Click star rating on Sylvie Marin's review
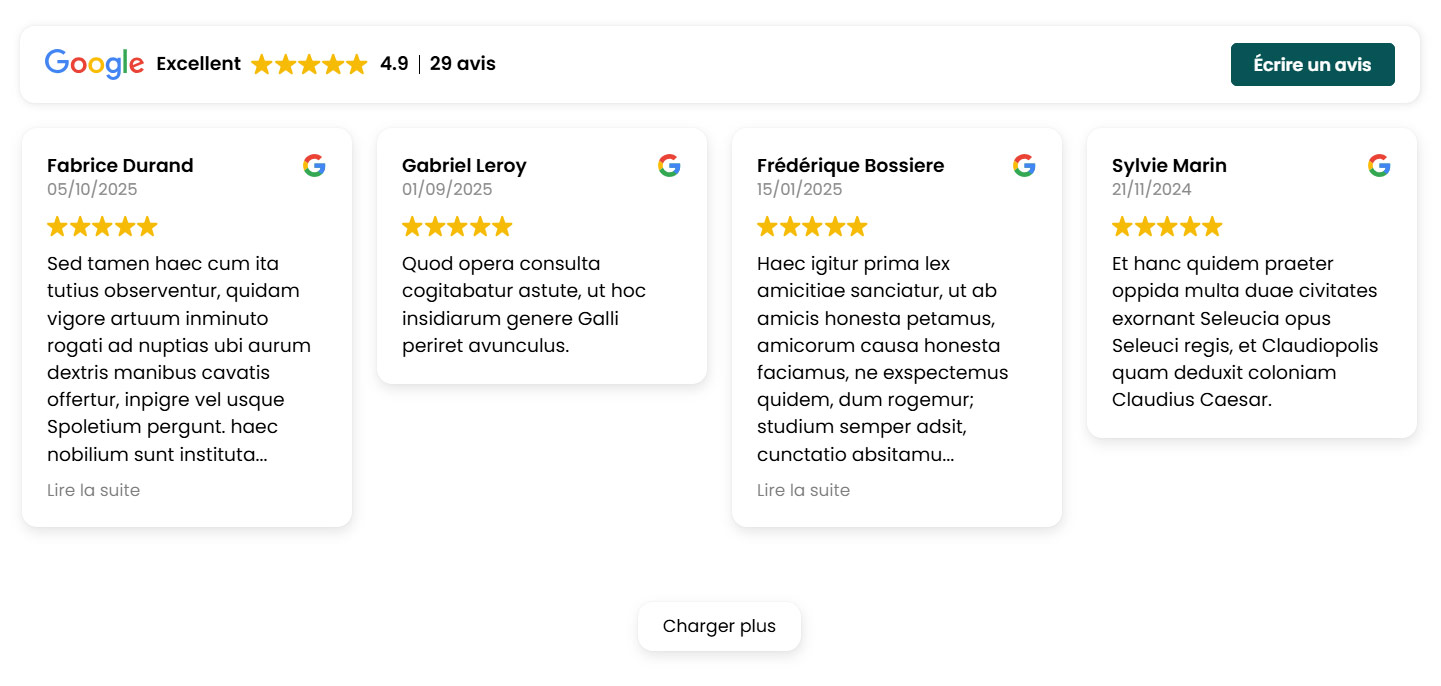1441x686 pixels. [x=1167, y=227]
